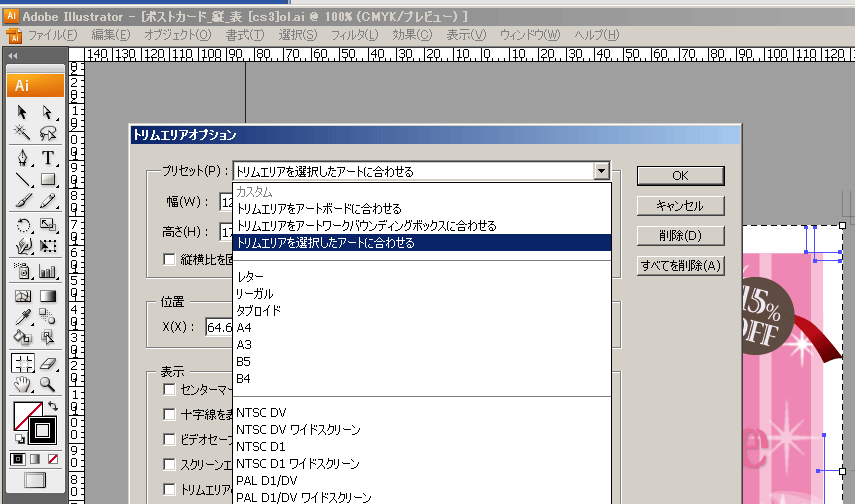Select the Blend tool
Screen dimensions: 855x504
tap(48, 316)
